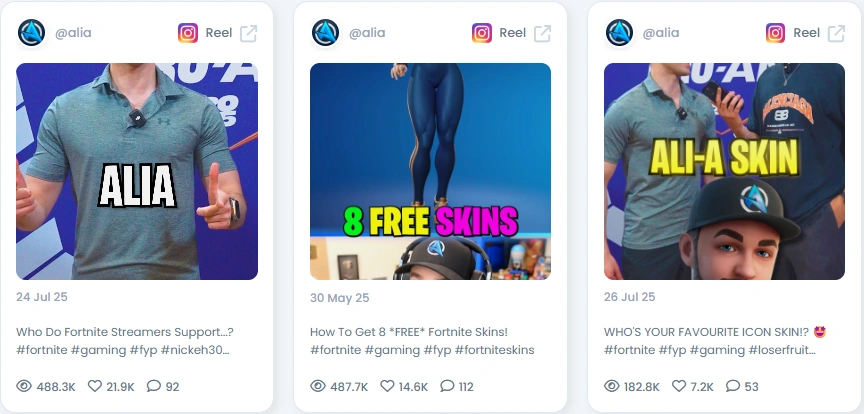Click the heart icon showing 21.9K likes

(x=95, y=386)
